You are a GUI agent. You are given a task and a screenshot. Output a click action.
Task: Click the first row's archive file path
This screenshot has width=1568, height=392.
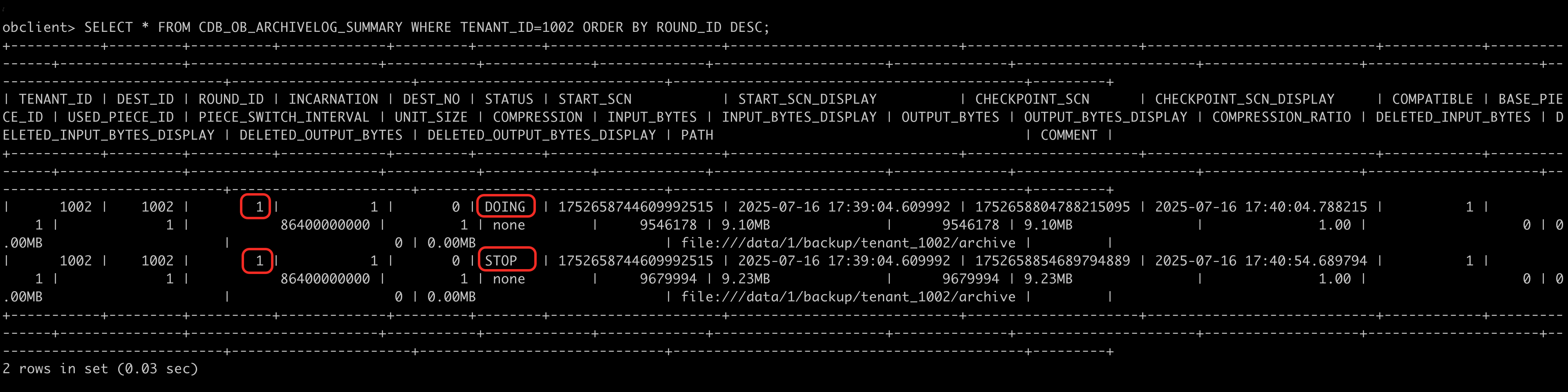[848, 243]
